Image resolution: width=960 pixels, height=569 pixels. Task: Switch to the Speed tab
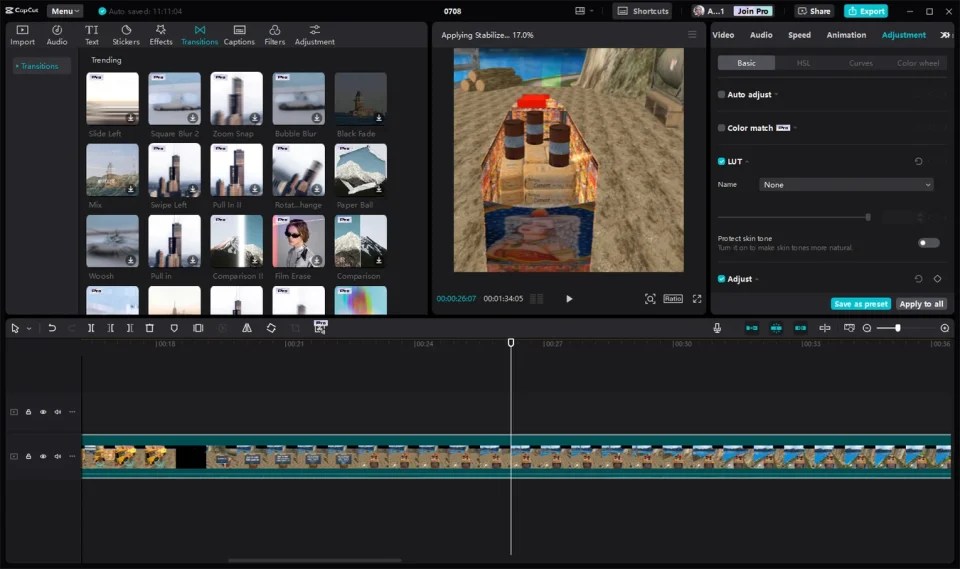click(x=799, y=35)
